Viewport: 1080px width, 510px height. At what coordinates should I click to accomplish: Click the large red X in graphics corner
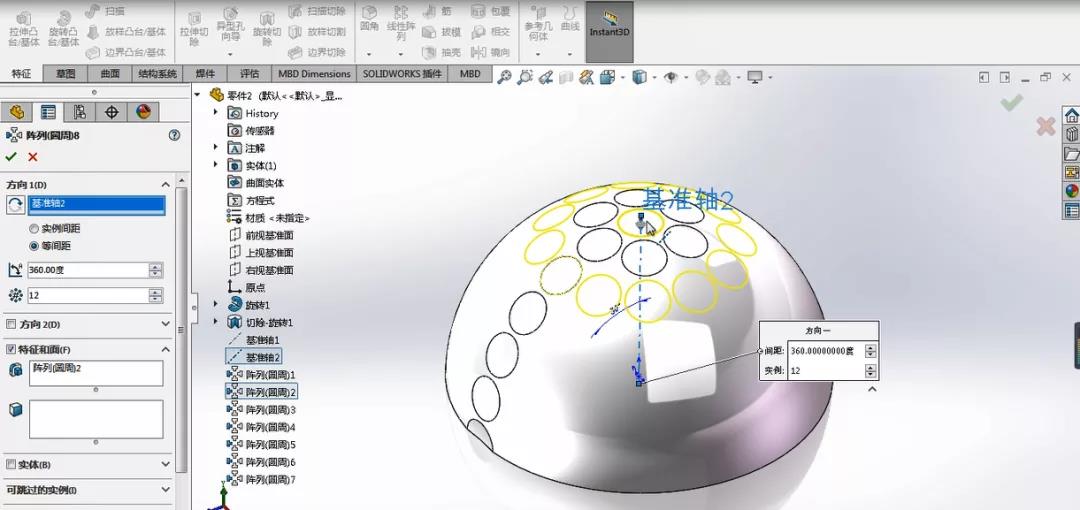click(1046, 126)
